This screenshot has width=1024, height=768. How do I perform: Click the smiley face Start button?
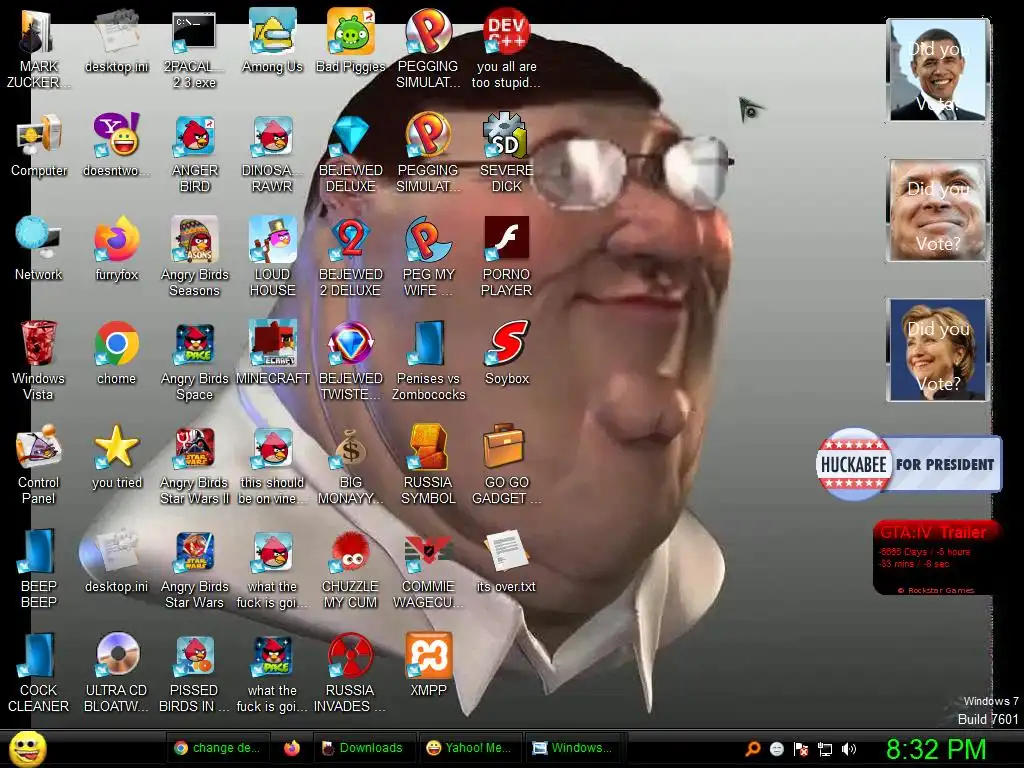coord(27,748)
